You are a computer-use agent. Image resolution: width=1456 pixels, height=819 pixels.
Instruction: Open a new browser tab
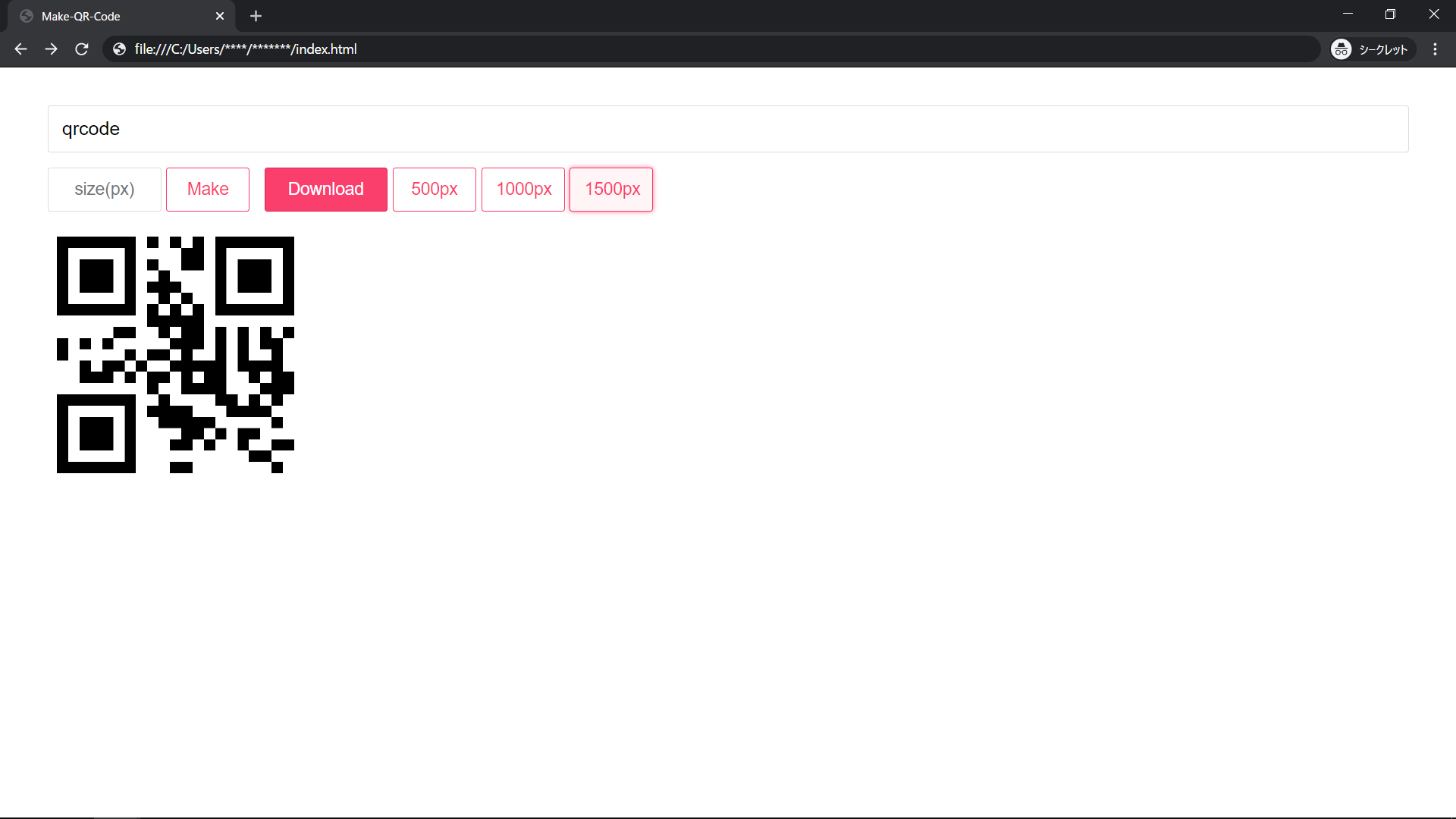coord(256,16)
